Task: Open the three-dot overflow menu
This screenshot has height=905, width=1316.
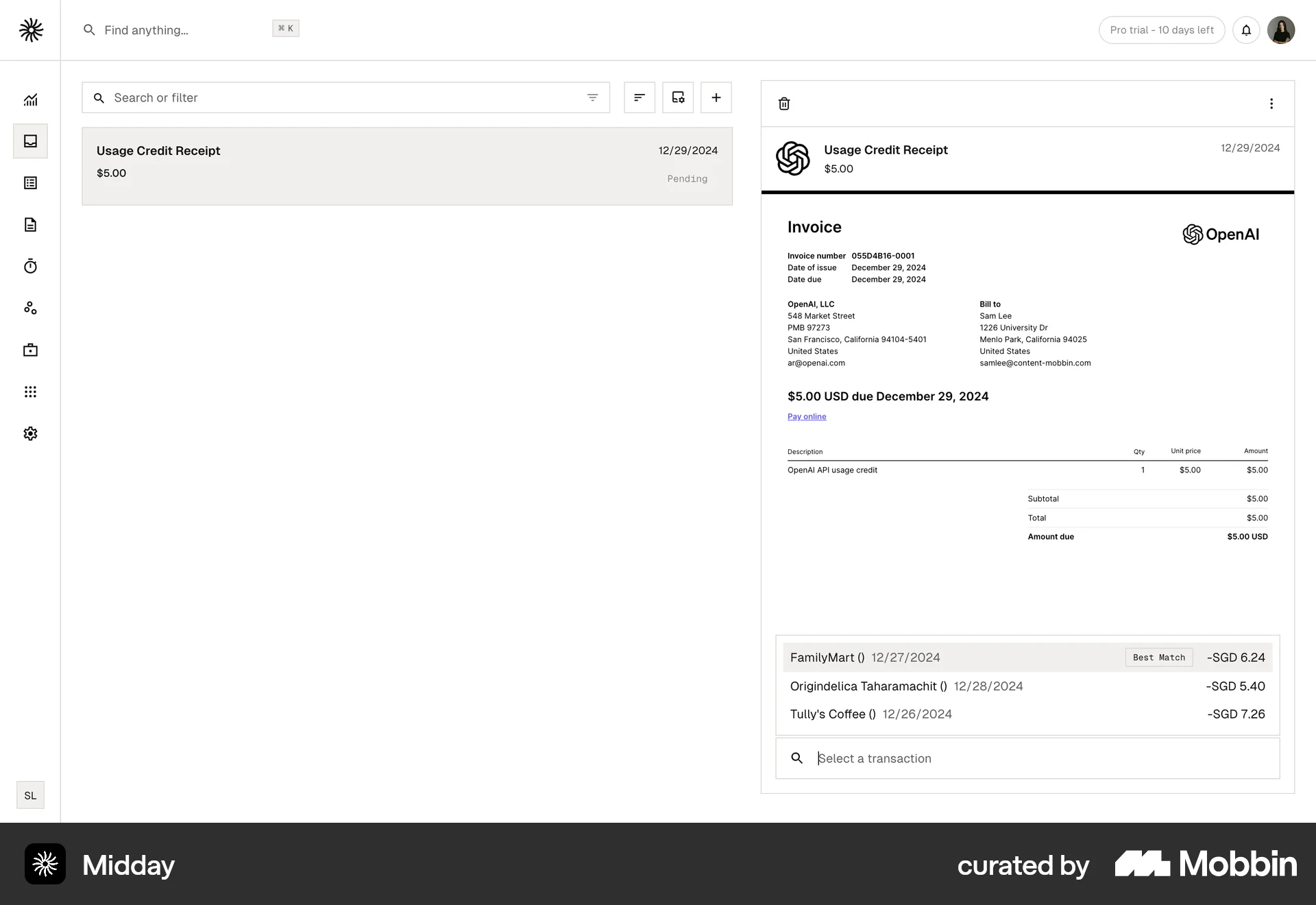Action: 1271,104
